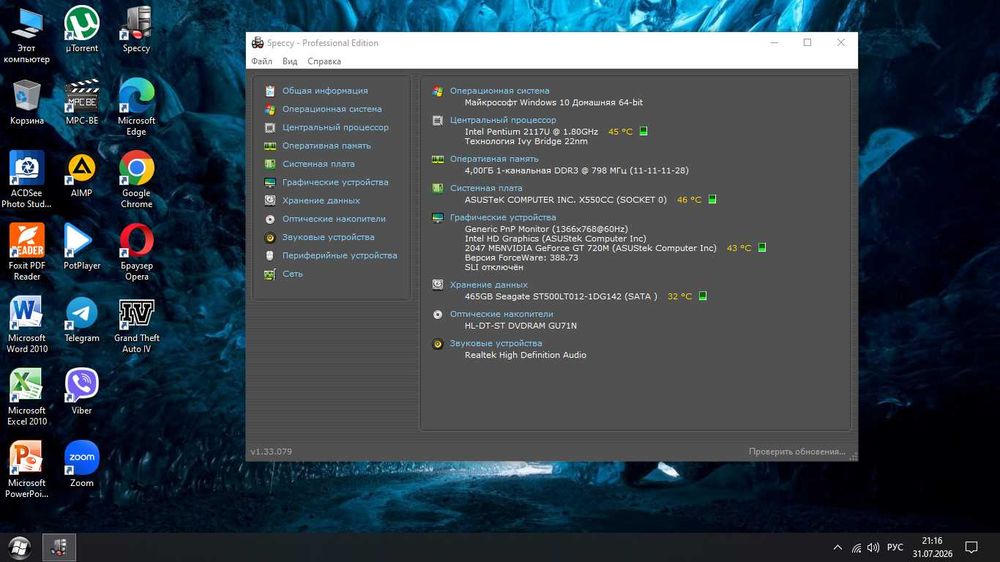Open Системная плата summary heading link
1000x562 pixels.
coord(486,188)
